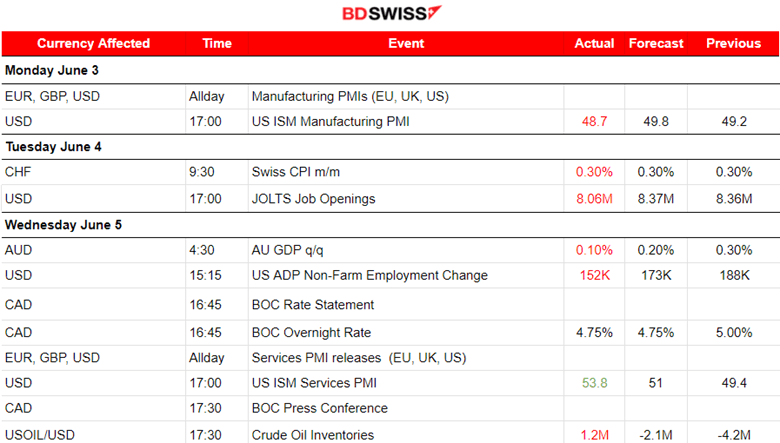Click the Wednesday June 5 date row
The width and height of the screenshot is (780, 443).
[x=63, y=225]
